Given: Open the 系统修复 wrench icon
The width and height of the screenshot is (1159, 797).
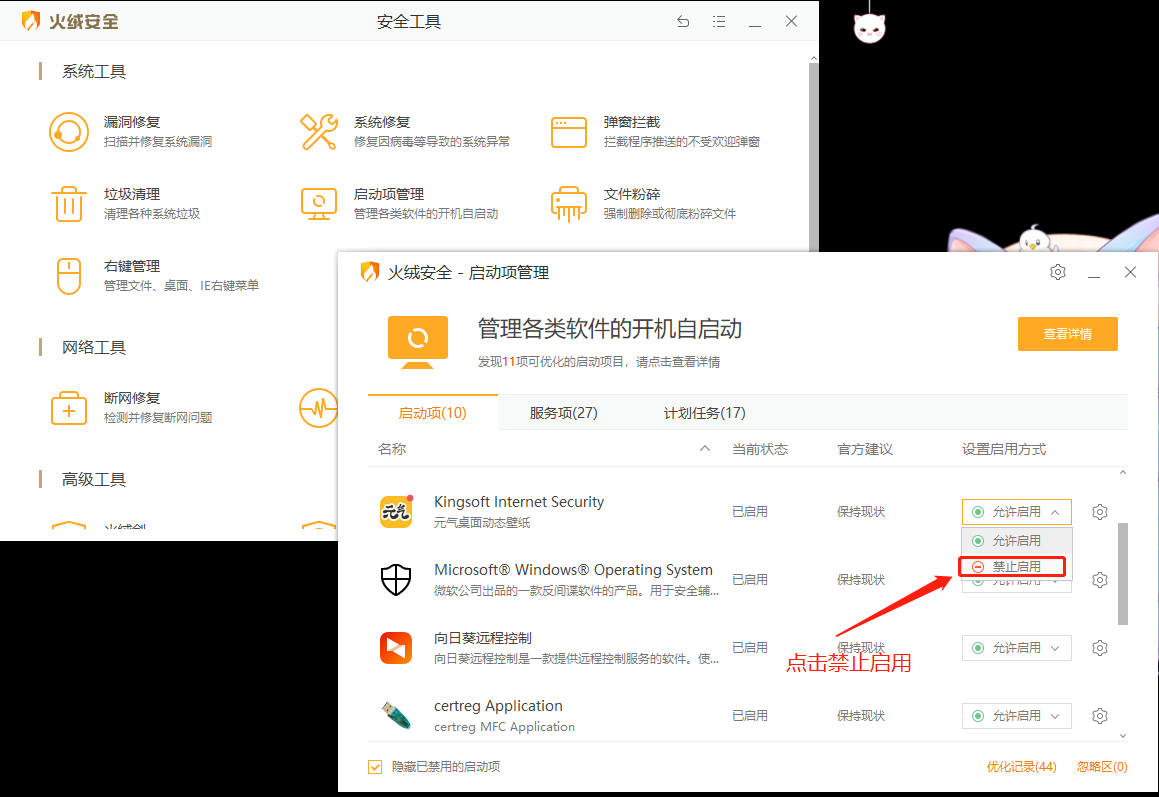Looking at the screenshot, I should point(319,132).
